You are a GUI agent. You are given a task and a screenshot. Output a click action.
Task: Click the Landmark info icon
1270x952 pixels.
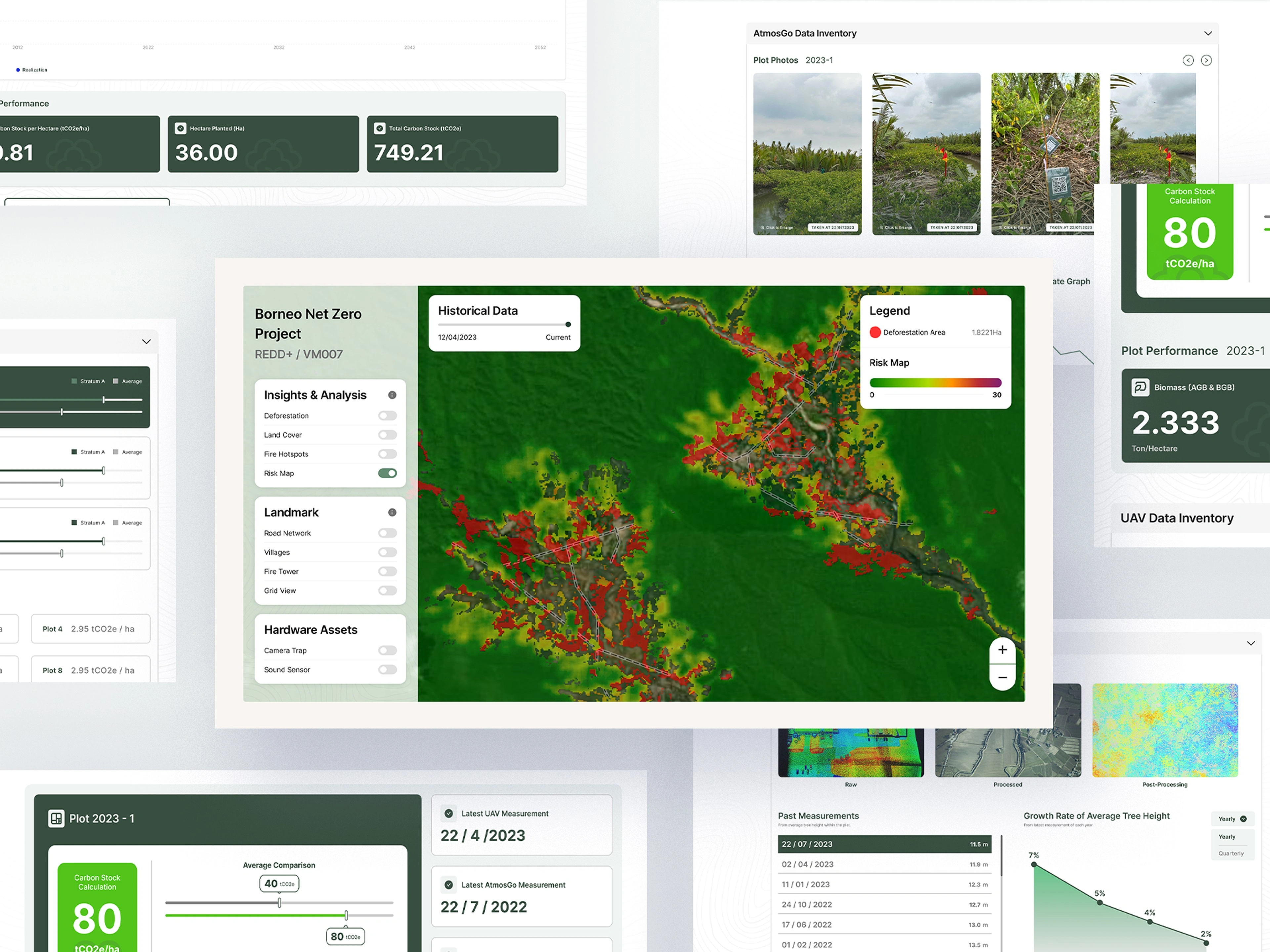click(x=392, y=512)
